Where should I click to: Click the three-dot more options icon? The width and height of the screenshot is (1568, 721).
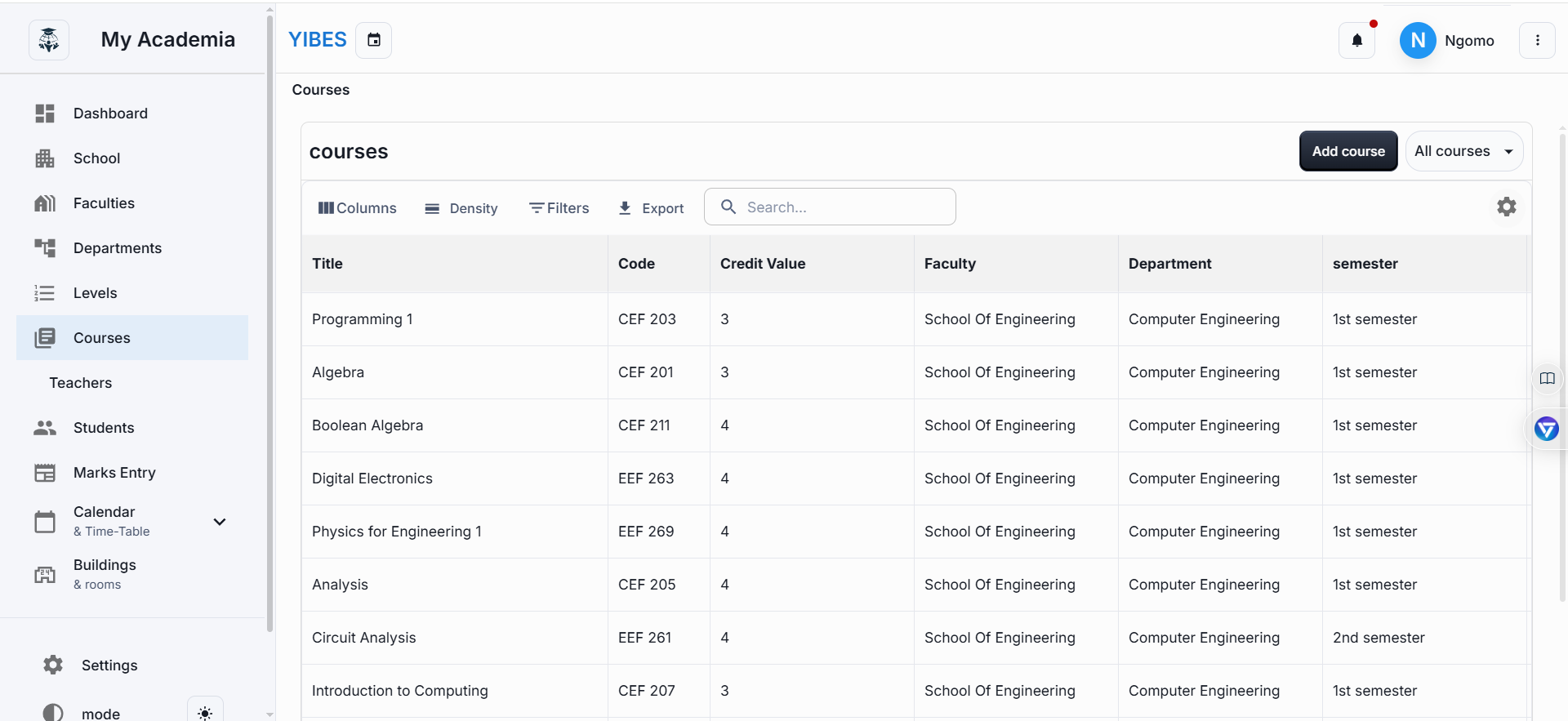click(1537, 40)
